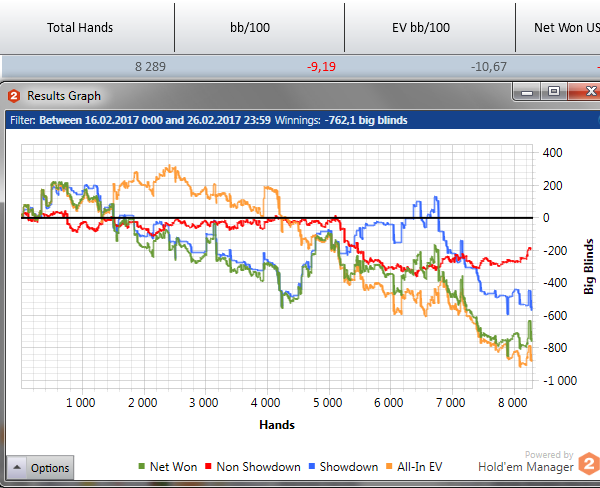Select the Showdown legend label
Image resolution: width=600 pixels, height=488 pixels.
point(349,467)
